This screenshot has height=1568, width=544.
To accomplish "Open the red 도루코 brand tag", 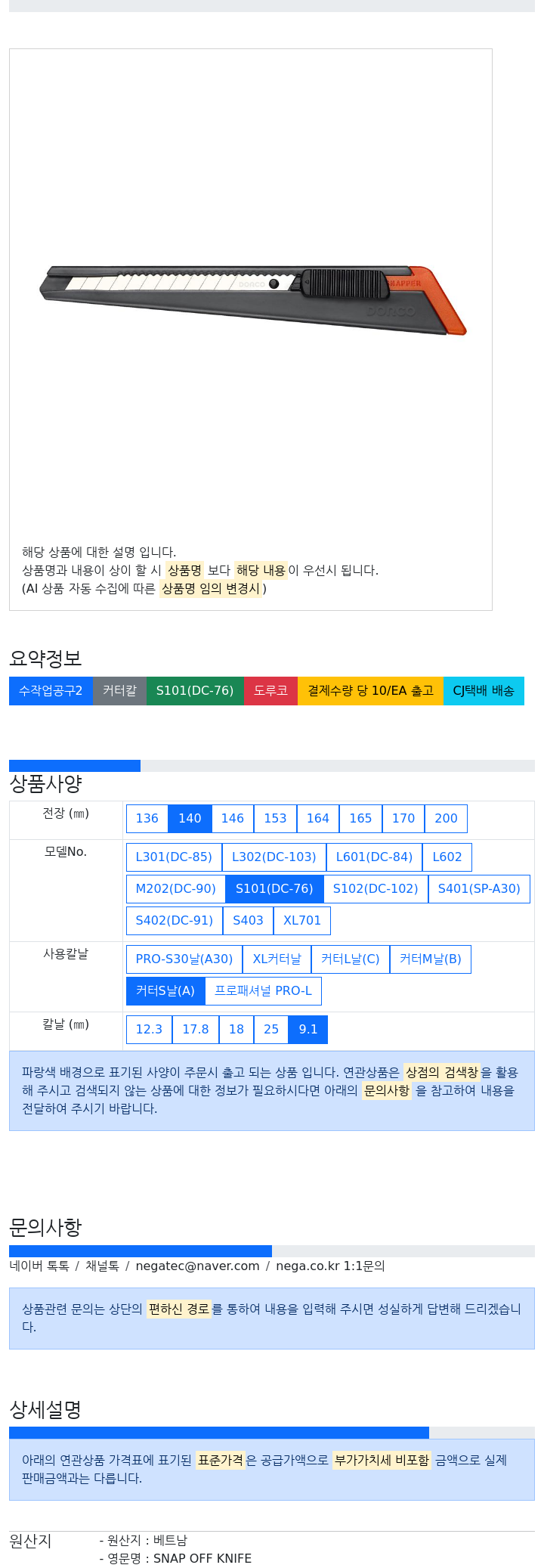I will pos(270,691).
